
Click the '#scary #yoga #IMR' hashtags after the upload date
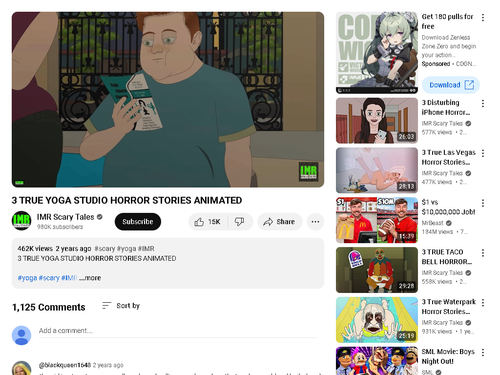point(124,249)
